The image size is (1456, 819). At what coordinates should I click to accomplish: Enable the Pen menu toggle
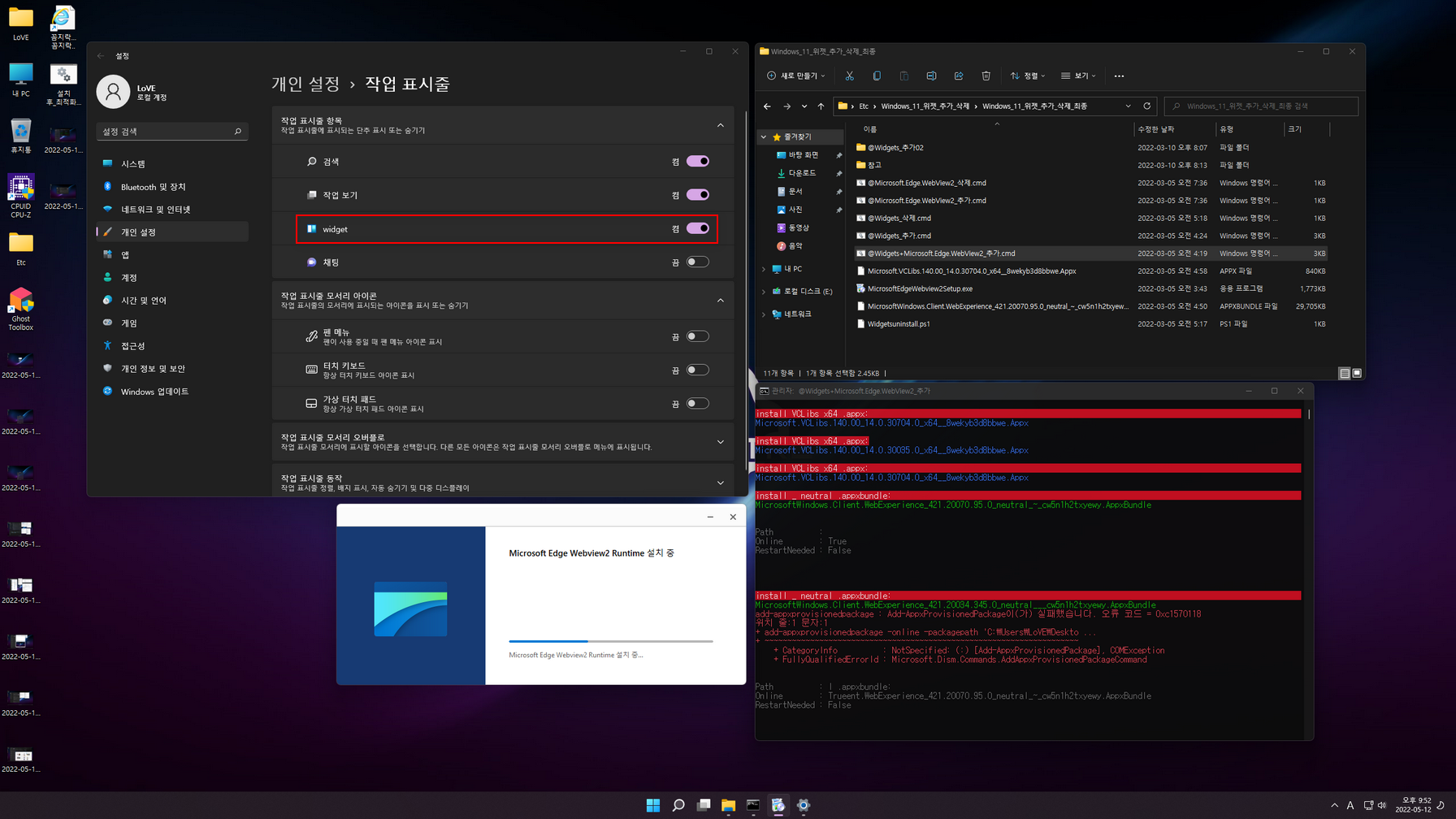tap(698, 336)
